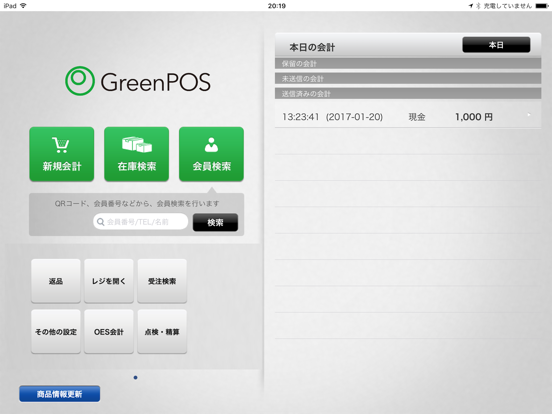
Task: Open 会員検索 member search
Action: [211, 154]
